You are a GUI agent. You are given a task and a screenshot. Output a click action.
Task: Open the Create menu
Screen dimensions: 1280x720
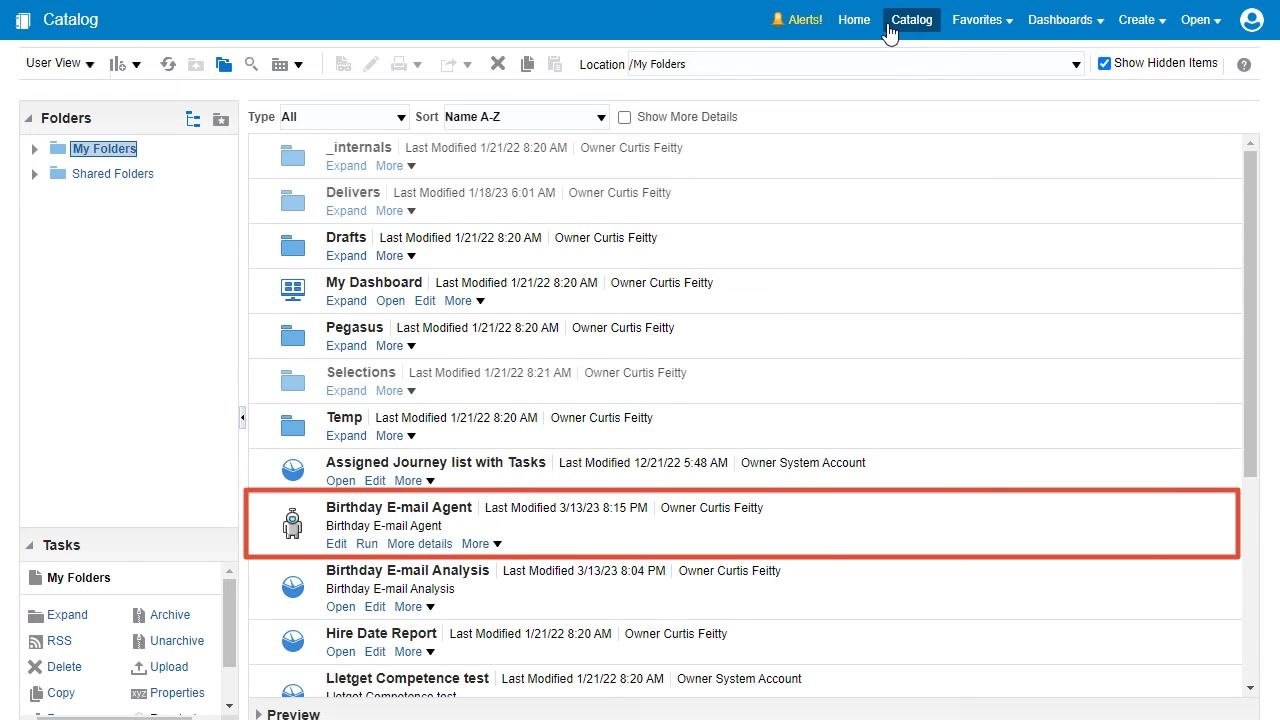(1142, 19)
